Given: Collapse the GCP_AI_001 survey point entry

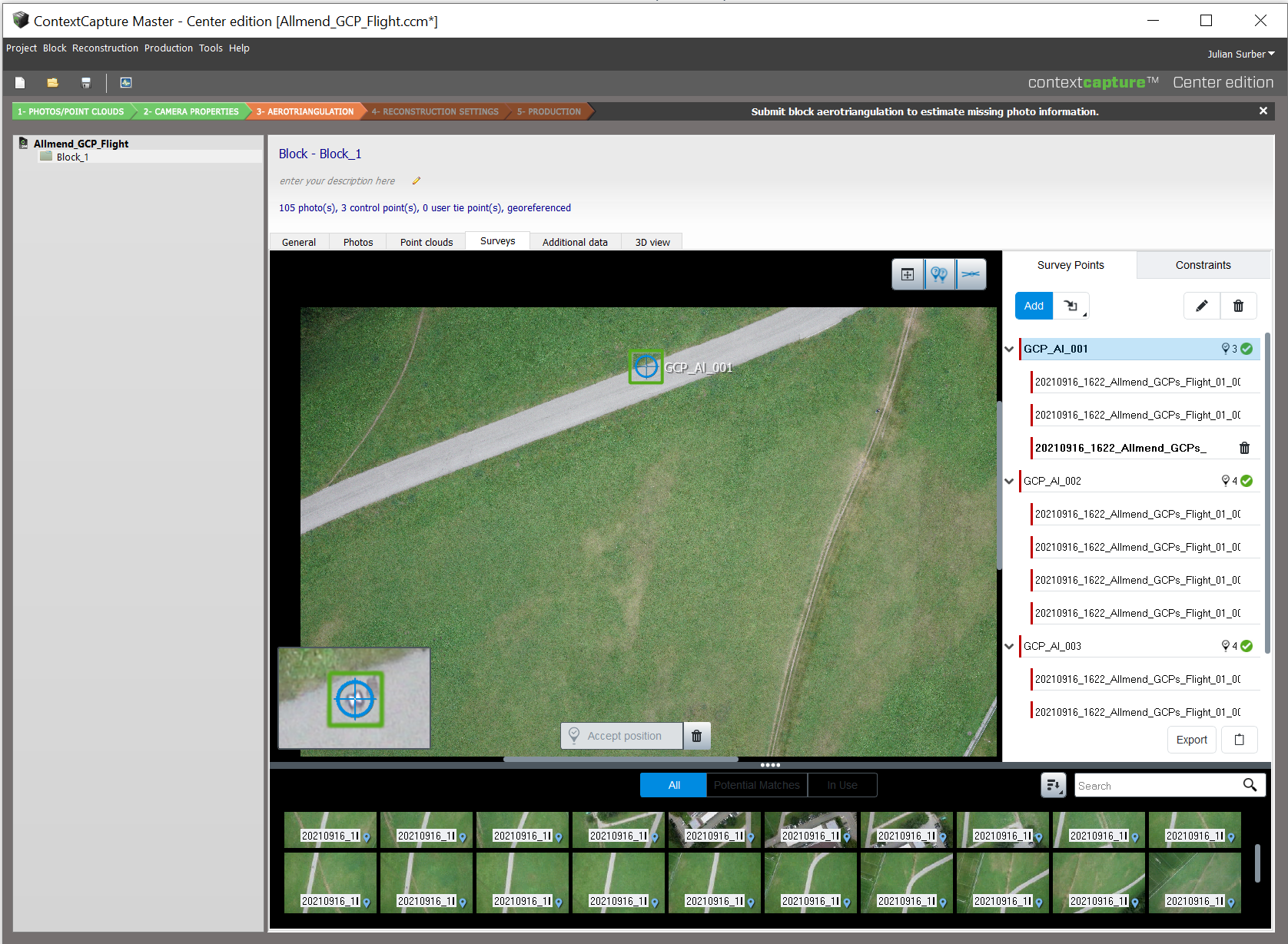Looking at the screenshot, I should tap(1008, 349).
